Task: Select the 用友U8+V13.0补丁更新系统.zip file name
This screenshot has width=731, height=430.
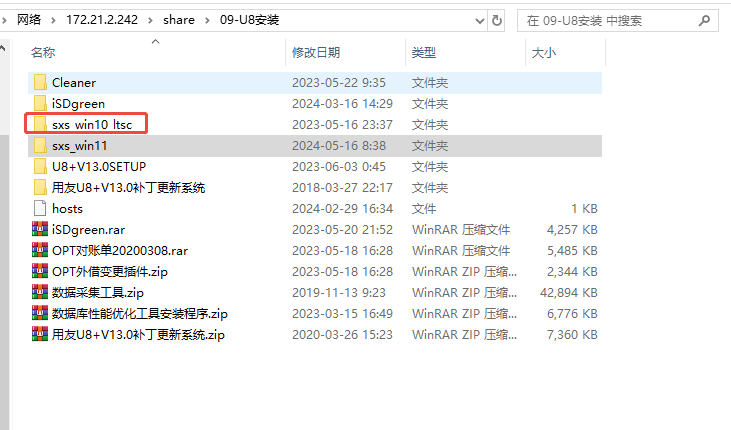Action: click(138, 334)
